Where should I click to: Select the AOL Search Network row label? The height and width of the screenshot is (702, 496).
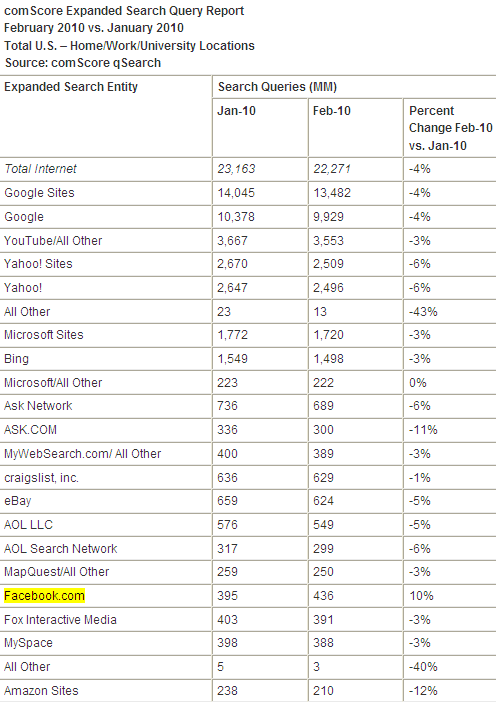pyautogui.click(x=60, y=549)
